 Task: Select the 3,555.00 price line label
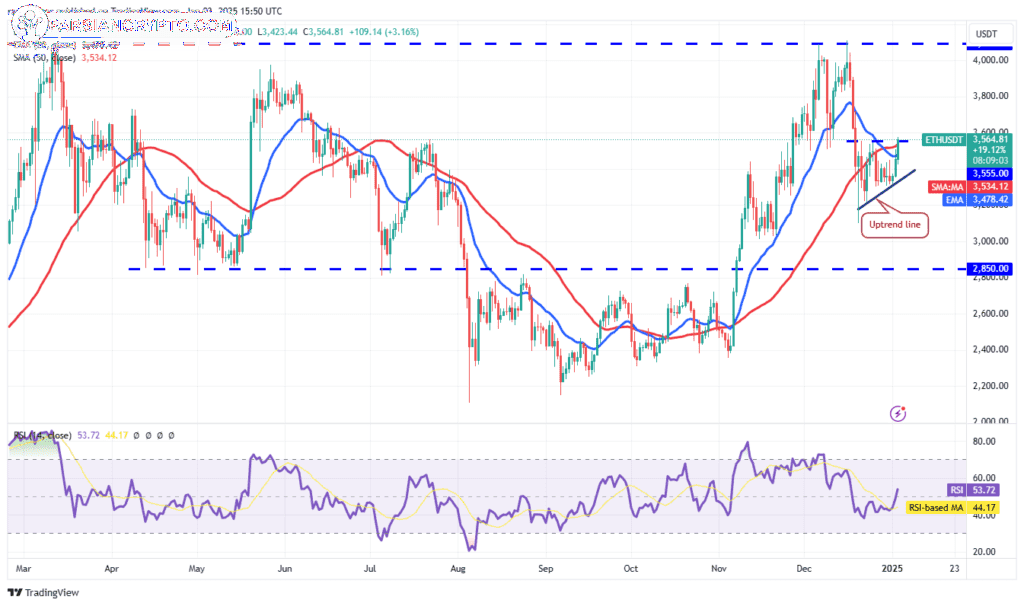989,174
